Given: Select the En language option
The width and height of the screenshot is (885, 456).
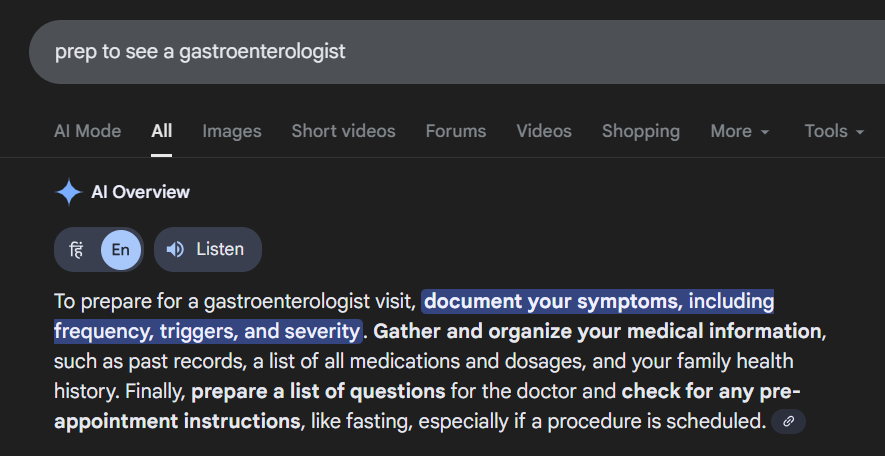Looking at the screenshot, I should click(120, 249).
